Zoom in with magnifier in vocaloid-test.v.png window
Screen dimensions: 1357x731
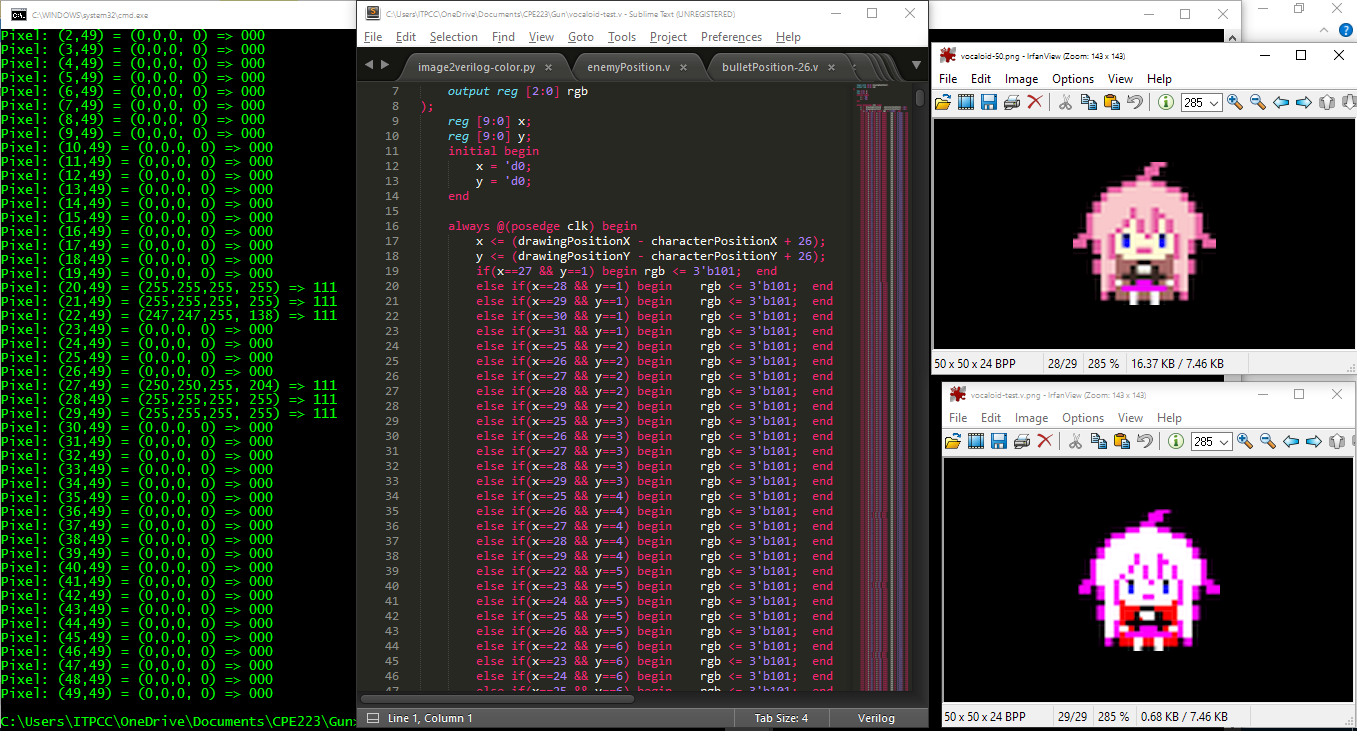(x=1245, y=441)
